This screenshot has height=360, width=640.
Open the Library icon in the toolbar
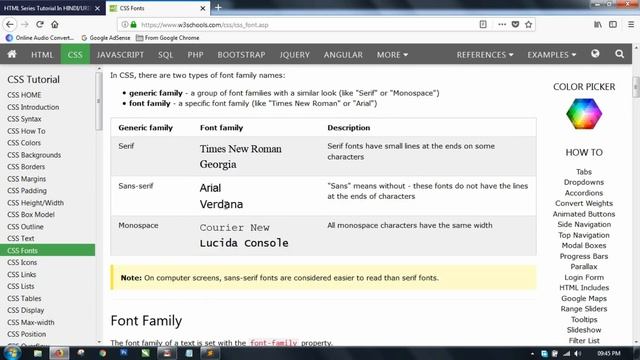click(598, 24)
